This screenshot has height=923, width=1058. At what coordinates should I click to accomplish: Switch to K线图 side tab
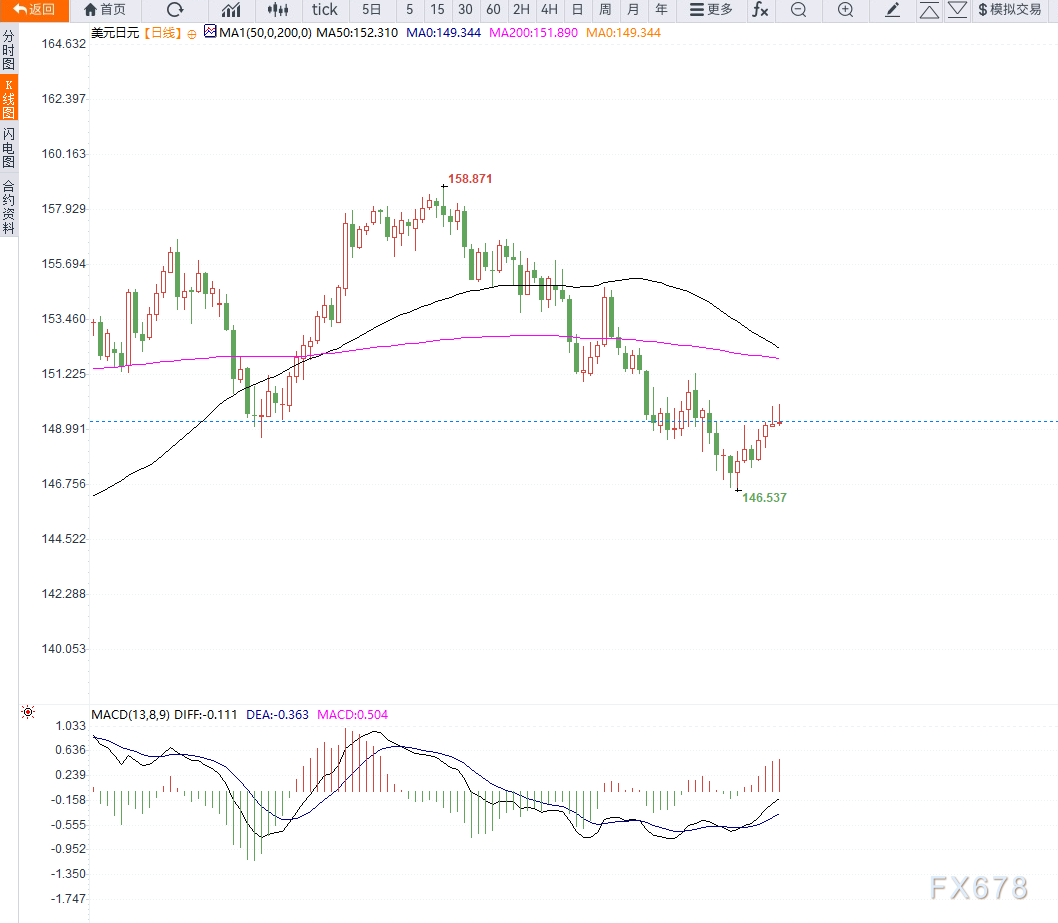click(9, 99)
